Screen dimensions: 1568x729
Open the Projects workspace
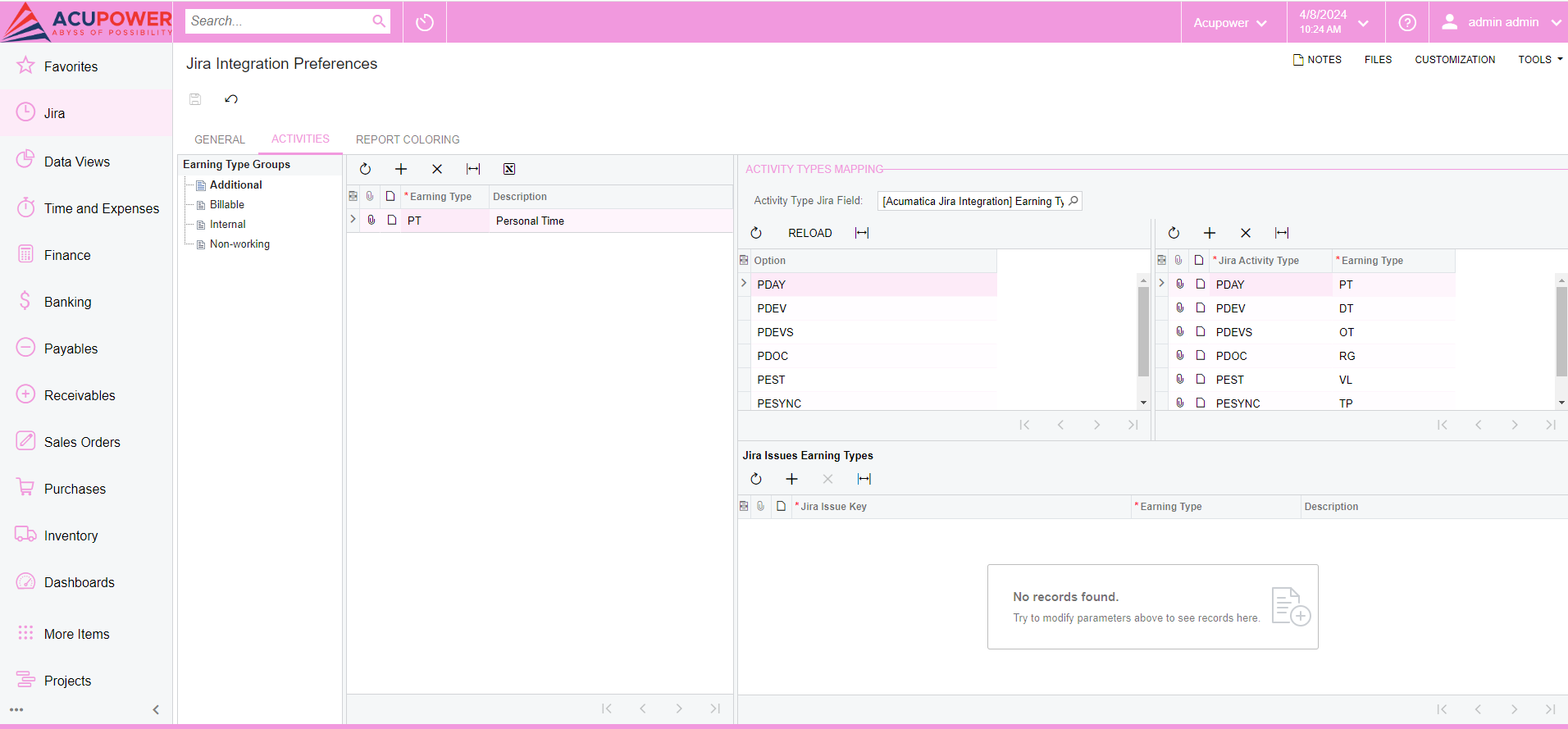(86, 681)
